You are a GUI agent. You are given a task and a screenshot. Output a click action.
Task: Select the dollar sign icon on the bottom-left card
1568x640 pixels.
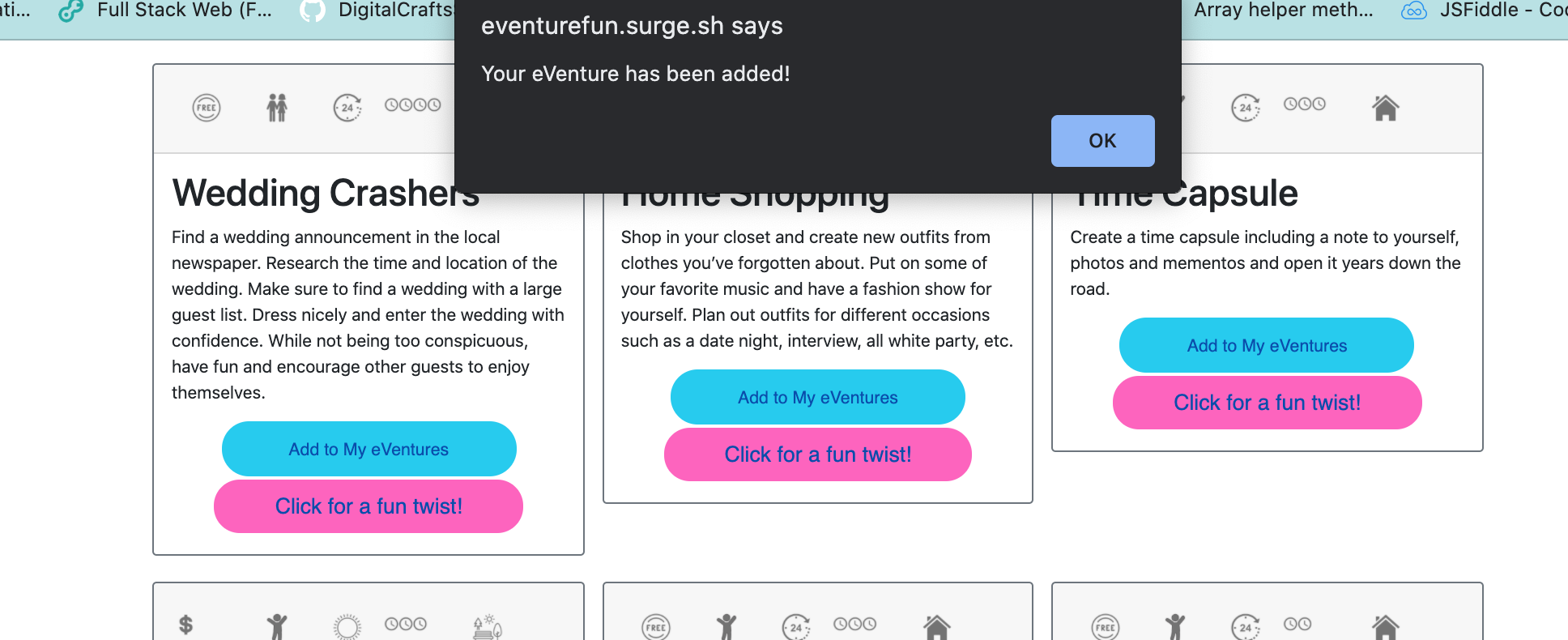(x=185, y=624)
